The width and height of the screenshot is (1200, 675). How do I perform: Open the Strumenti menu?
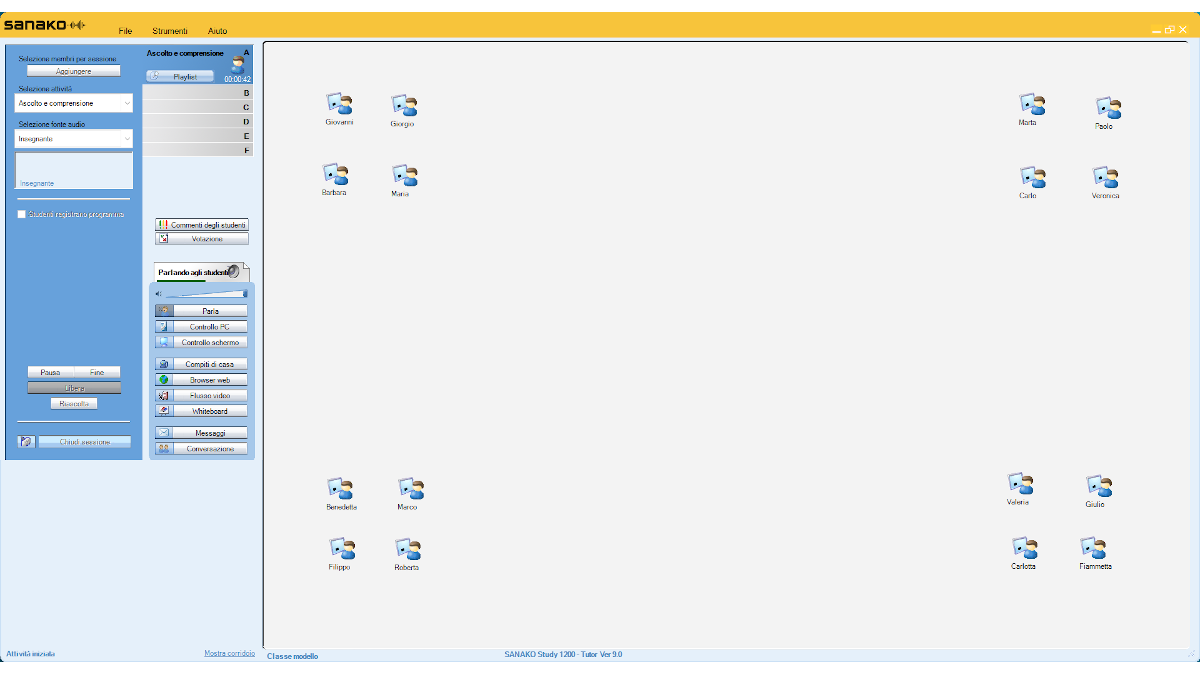tap(170, 32)
